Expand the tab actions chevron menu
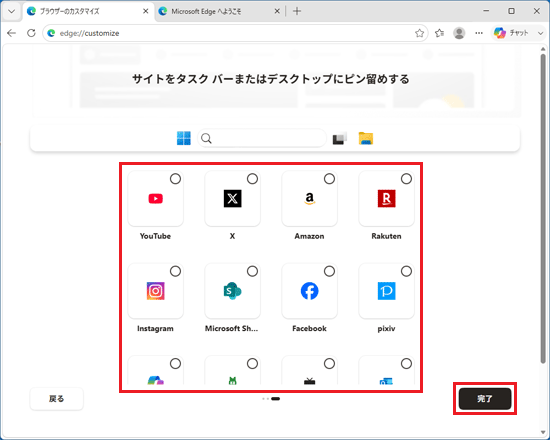 point(12,11)
